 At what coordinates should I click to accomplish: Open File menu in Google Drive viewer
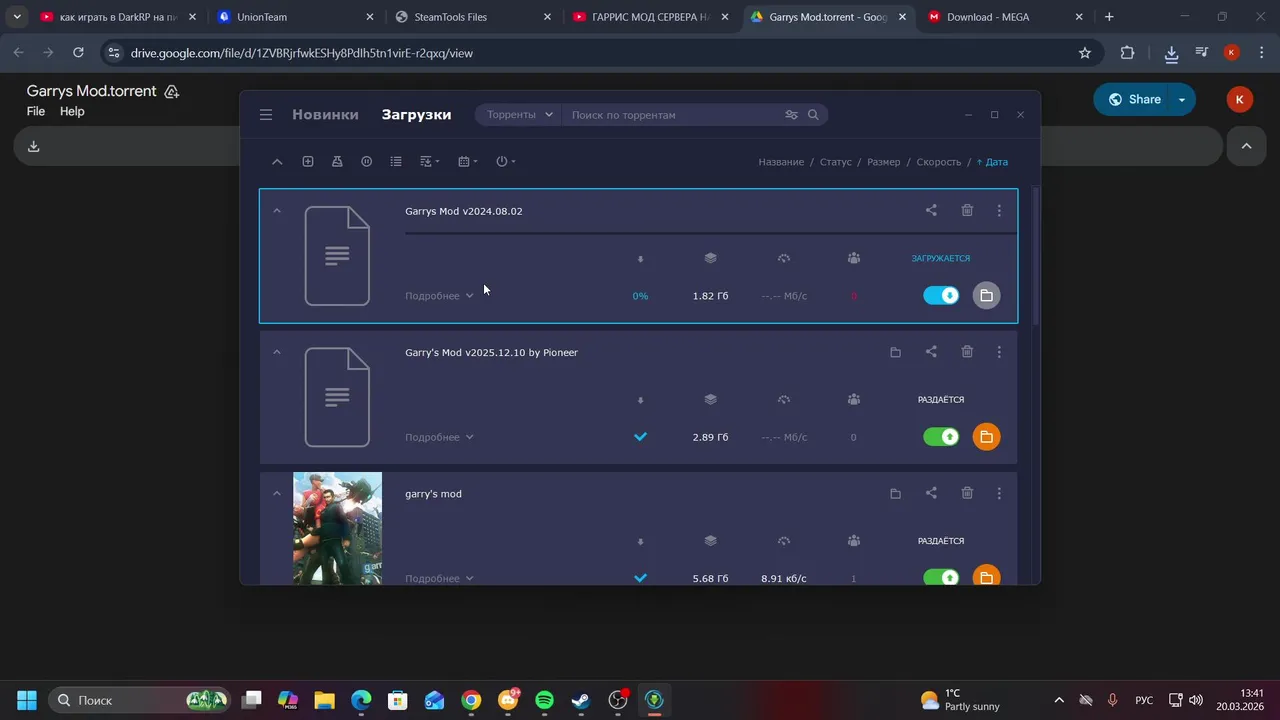[36, 111]
